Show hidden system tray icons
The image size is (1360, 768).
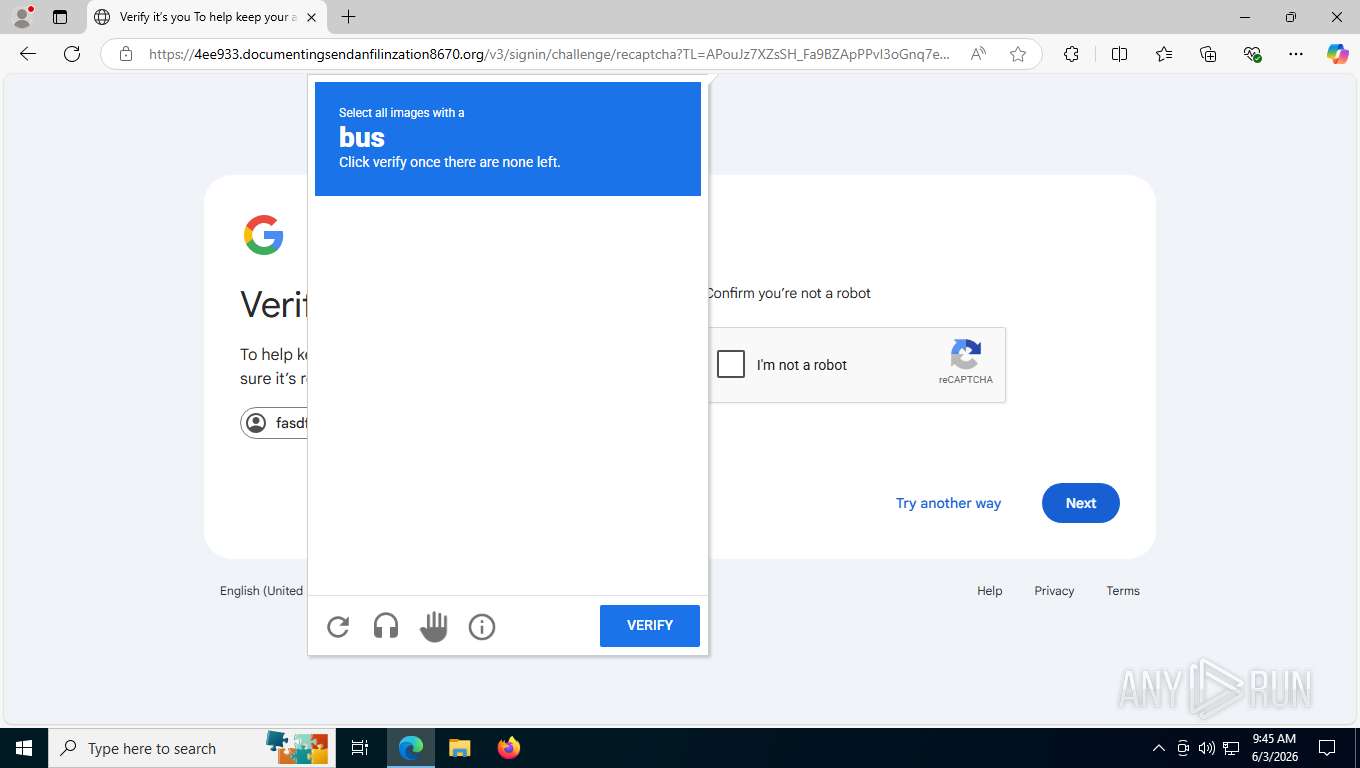1159,748
